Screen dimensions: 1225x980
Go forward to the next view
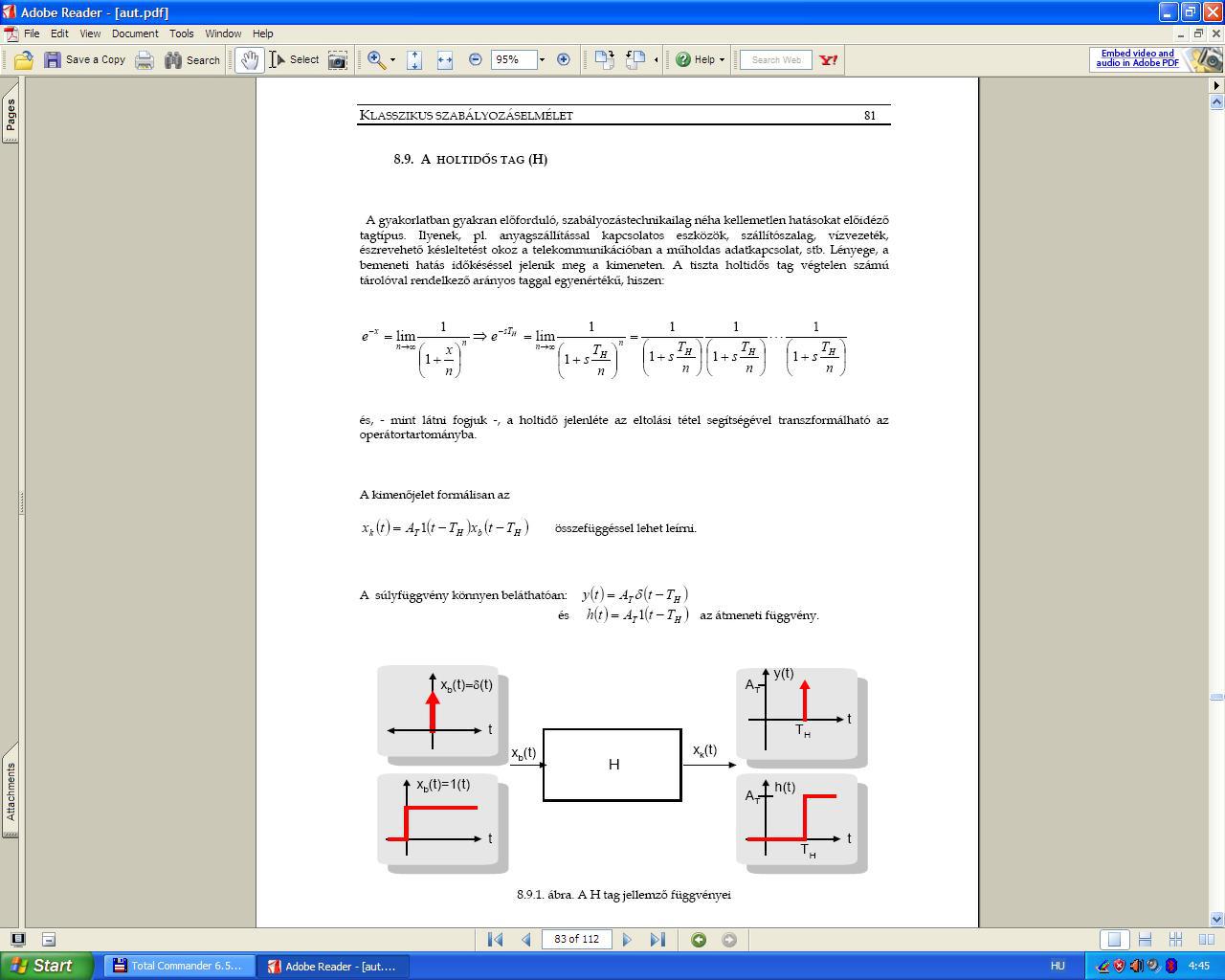(729, 940)
